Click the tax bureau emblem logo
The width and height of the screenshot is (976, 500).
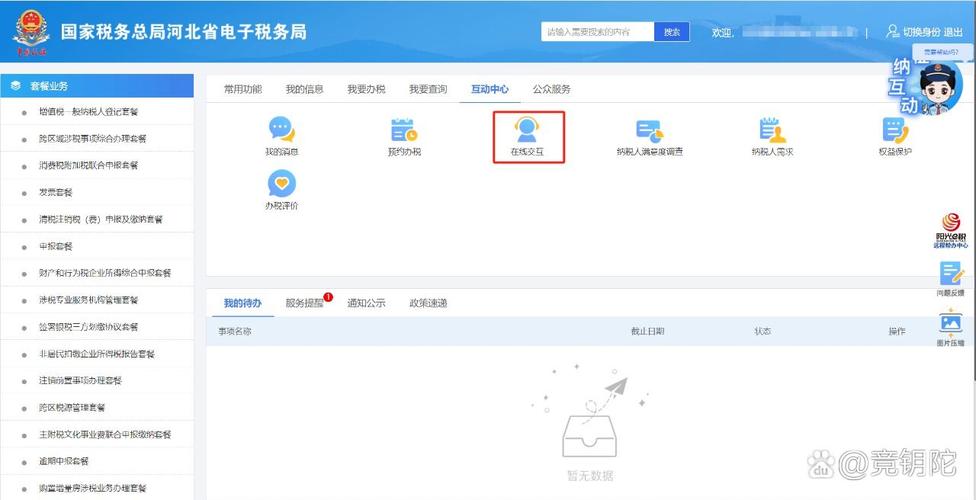tap(31, 32)
